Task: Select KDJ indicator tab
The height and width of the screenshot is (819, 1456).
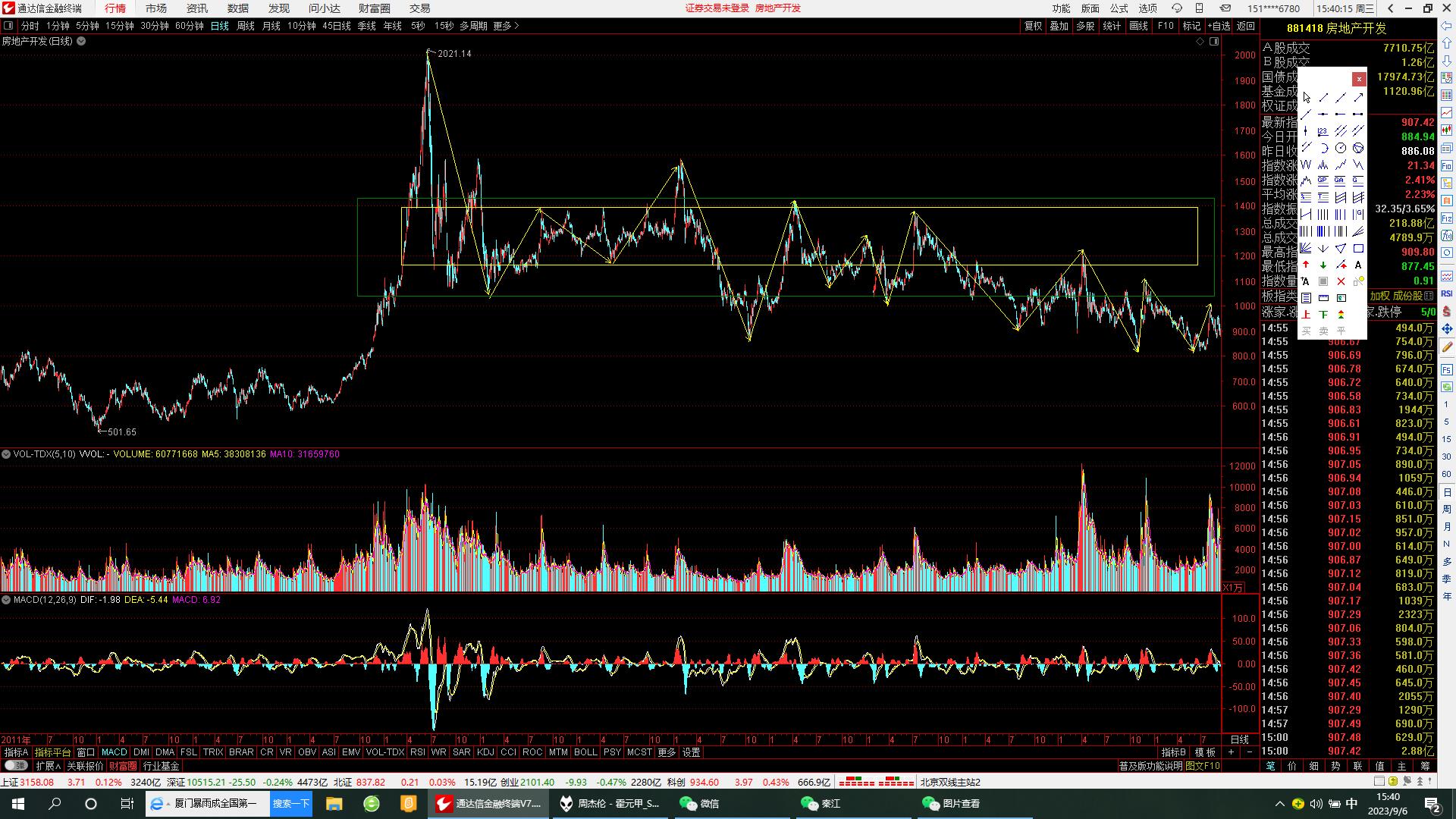Action: click(x=485, y=752)
